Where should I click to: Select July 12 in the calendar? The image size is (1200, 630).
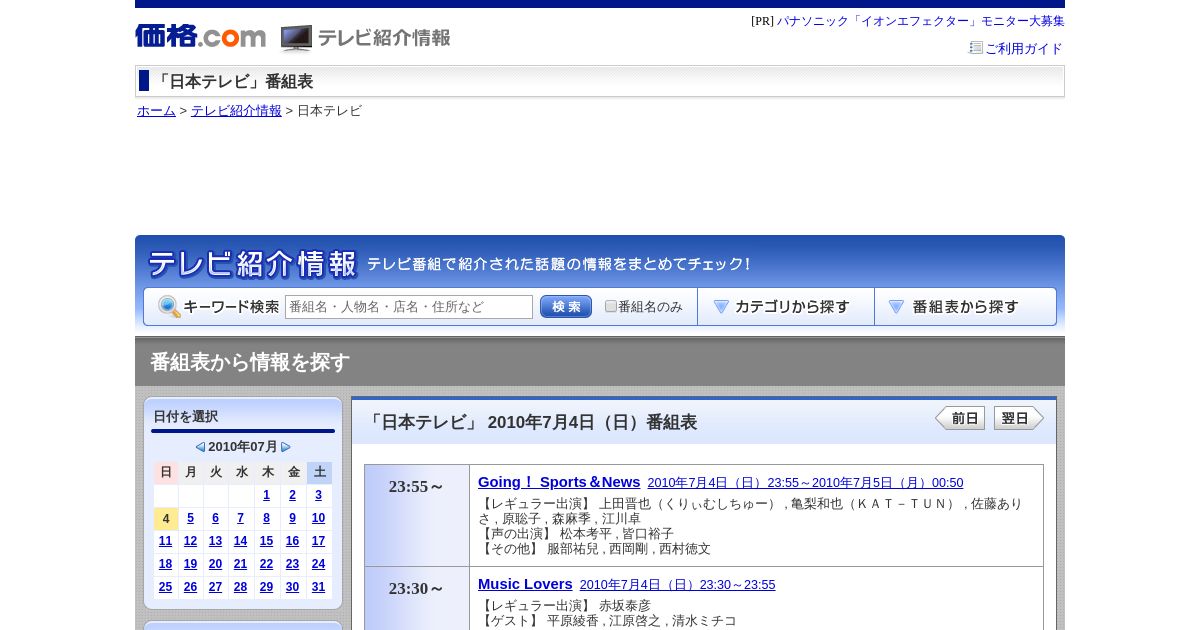point(190,541)
